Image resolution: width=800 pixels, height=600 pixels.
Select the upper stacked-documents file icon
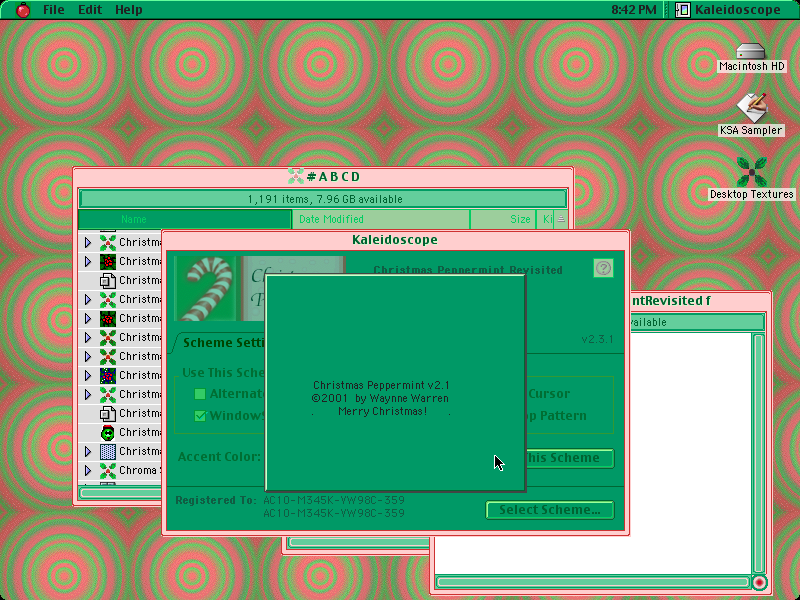point(108,280)
